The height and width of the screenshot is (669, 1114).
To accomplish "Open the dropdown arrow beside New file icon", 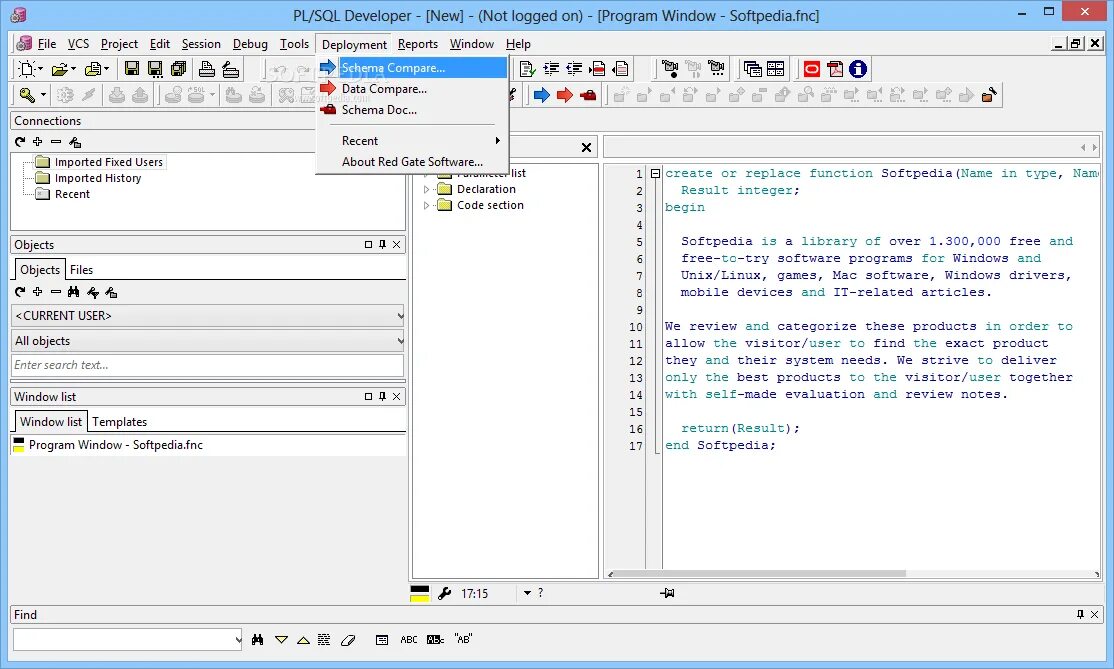I will coord(40,69).
